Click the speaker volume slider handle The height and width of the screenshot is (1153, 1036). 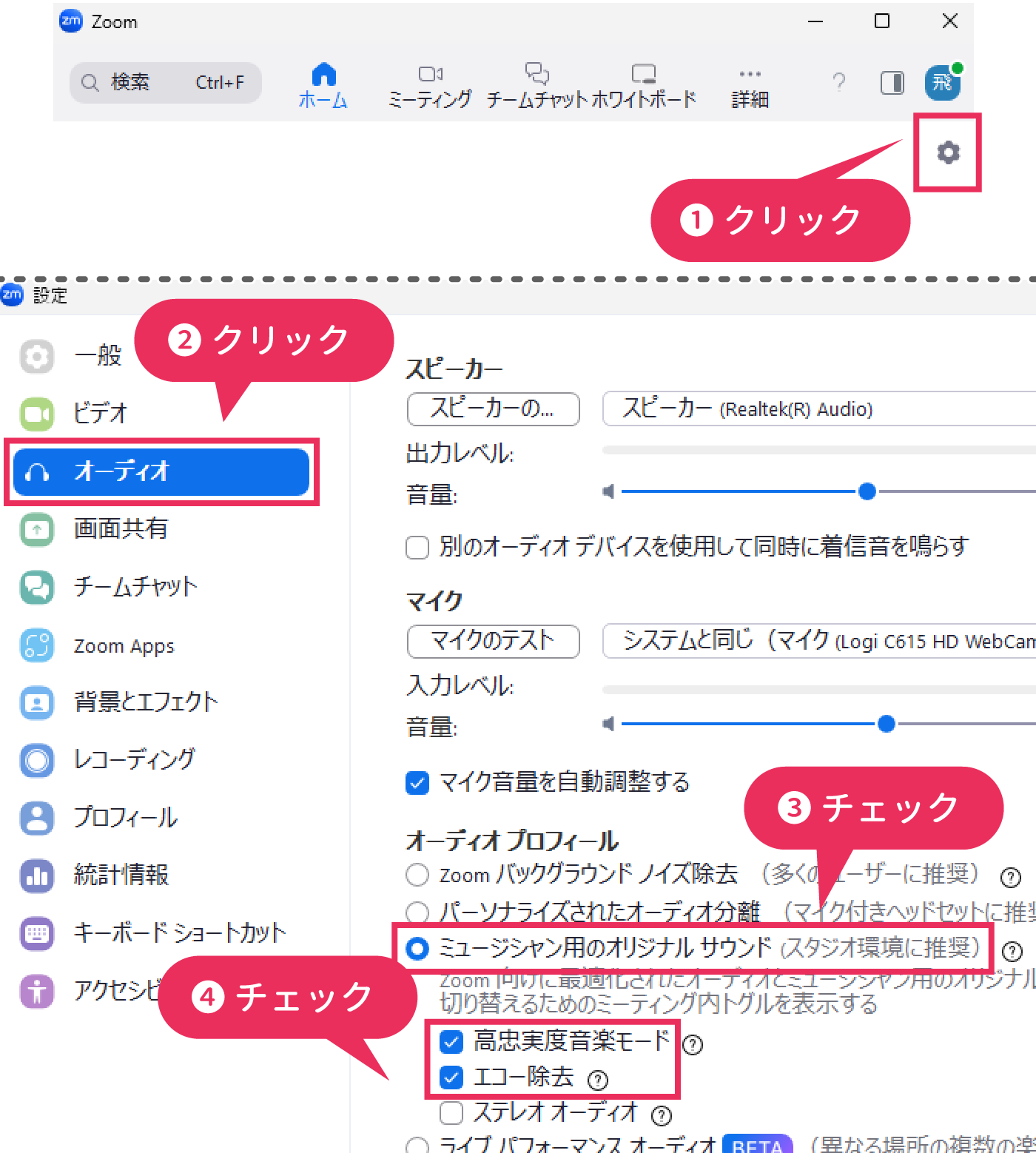tap(867, 491)
